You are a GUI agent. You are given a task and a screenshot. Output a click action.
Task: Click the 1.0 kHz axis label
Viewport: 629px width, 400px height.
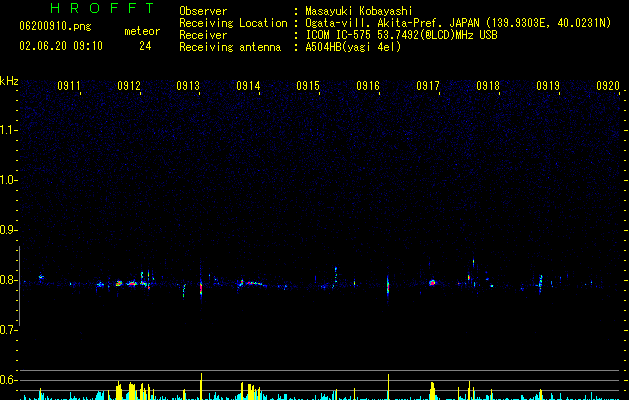(8, 180)
